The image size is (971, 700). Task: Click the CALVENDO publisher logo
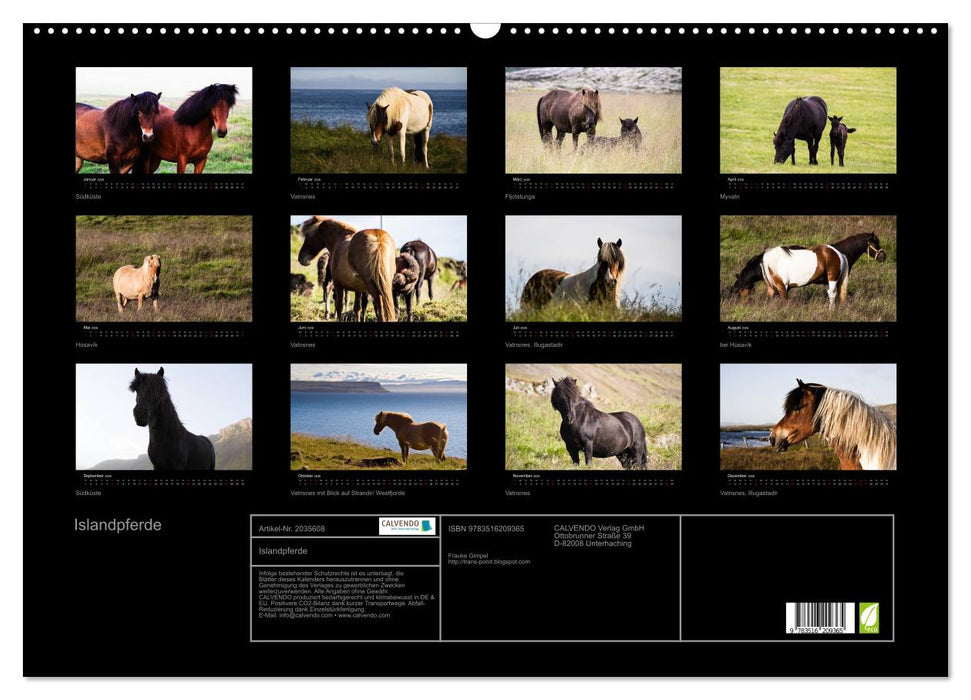(x=407, y=525)
